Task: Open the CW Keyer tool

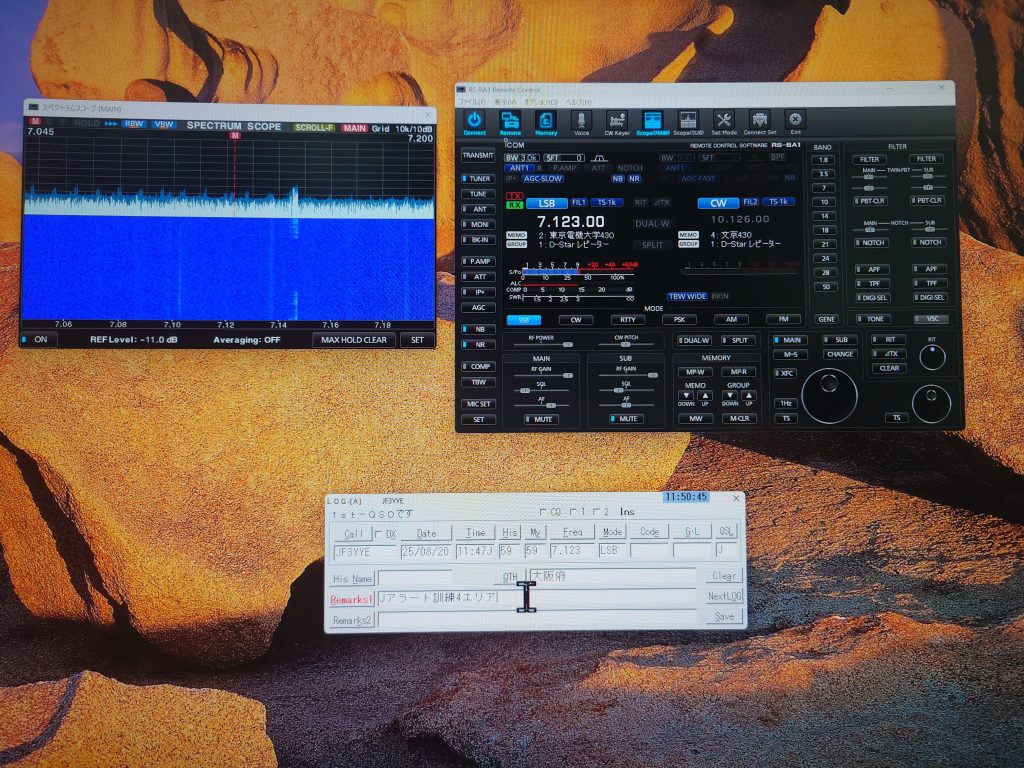Action: (617, 120)
